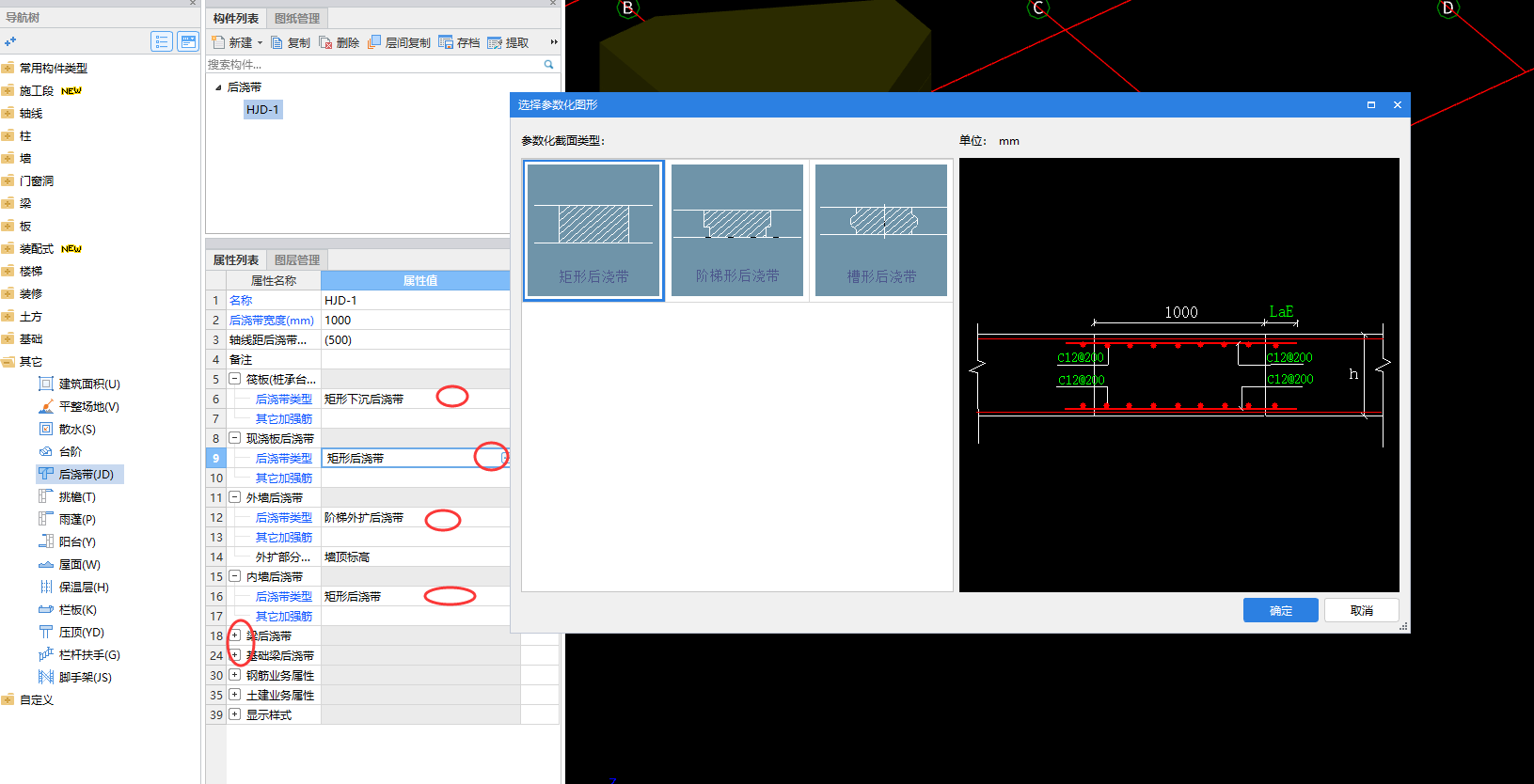Click 确定 button in the dialog

coord(1281,610)
